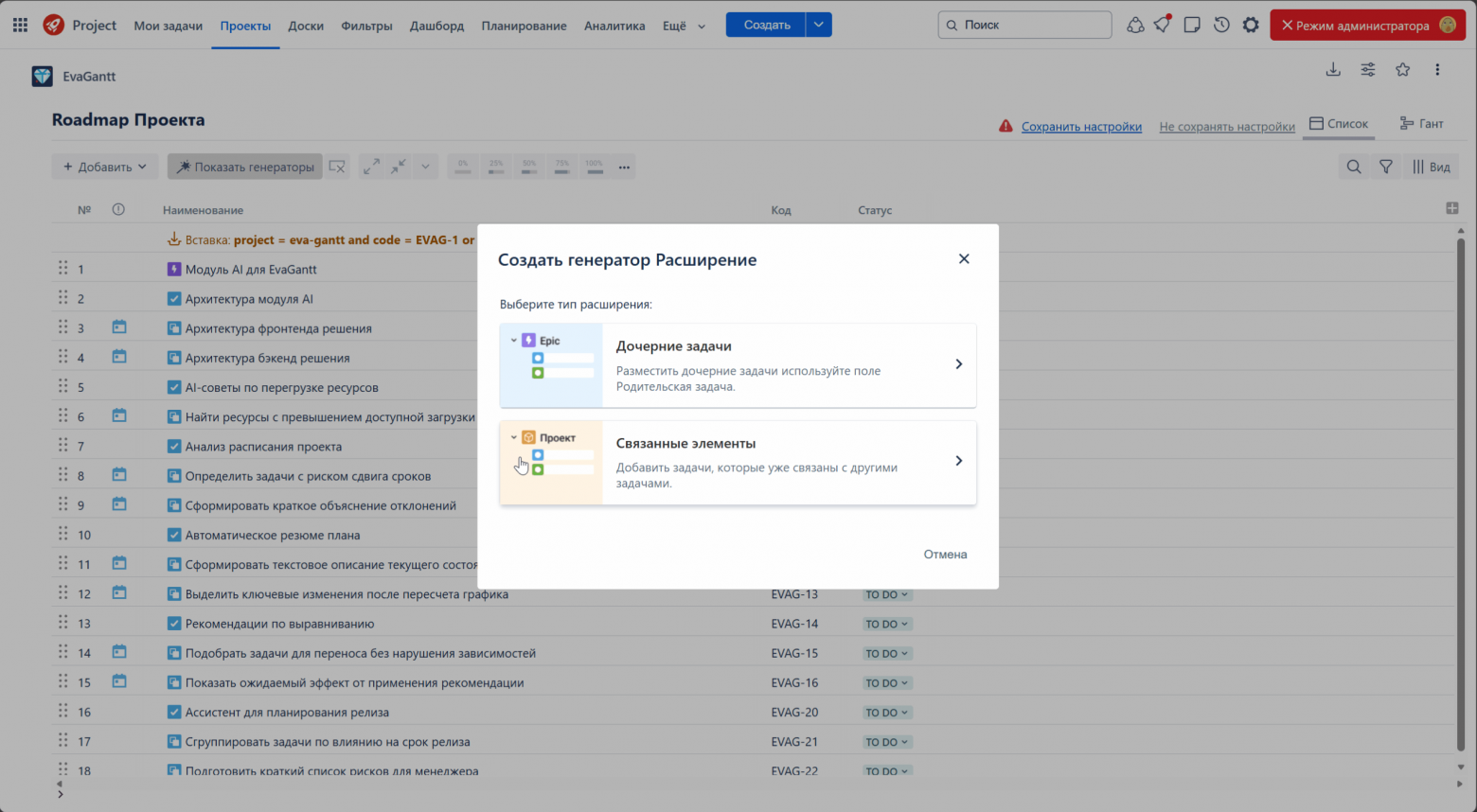Open the Фильтры menu item

tap(366, 26)
